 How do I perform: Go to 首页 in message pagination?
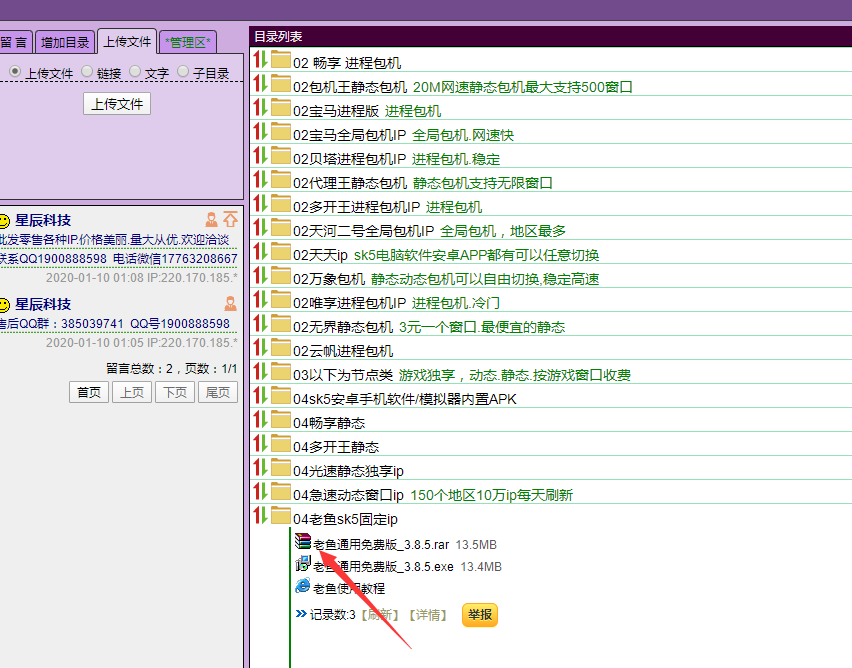(88, 392)
